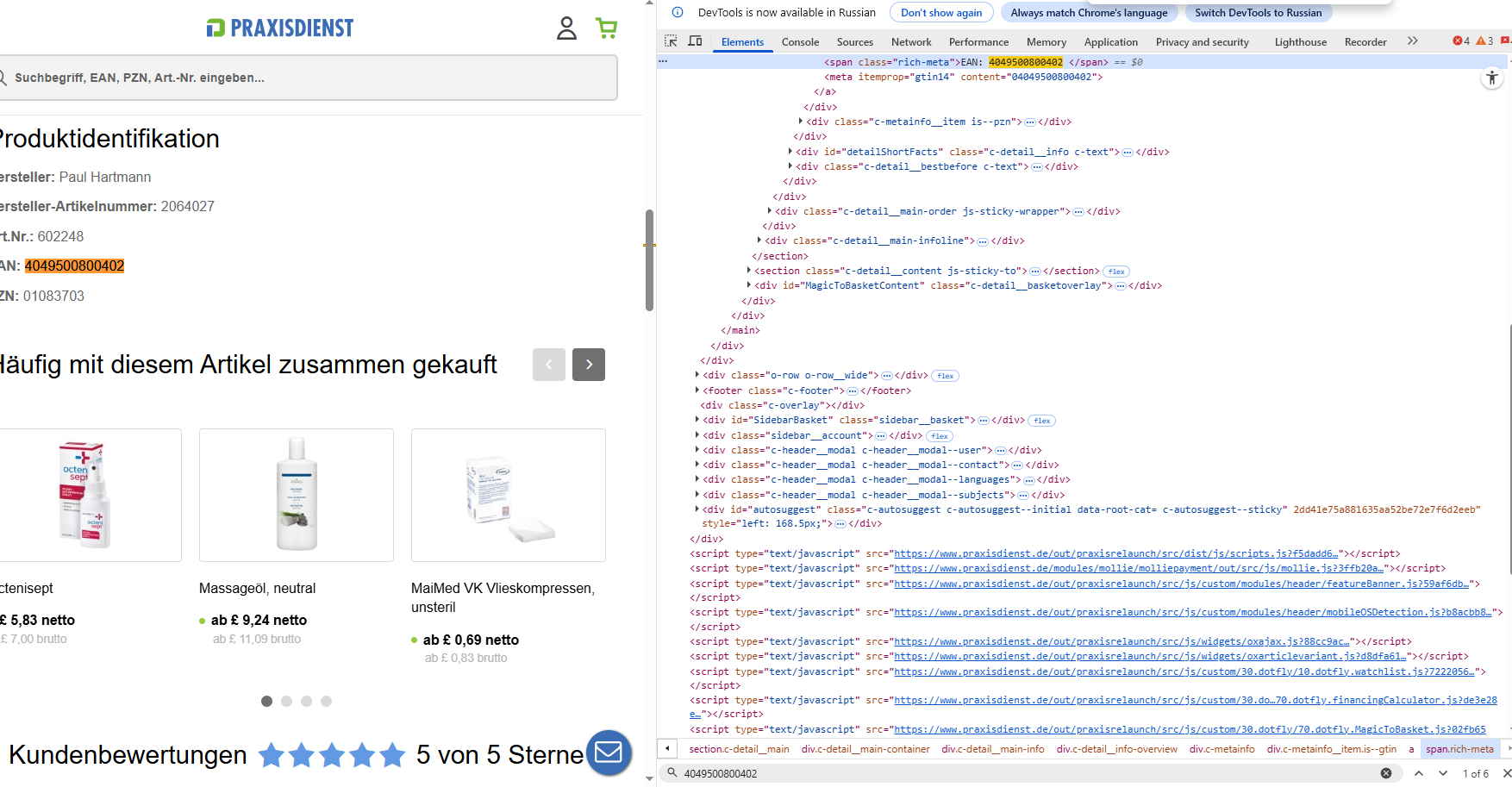The width and height of the screenshot is (1512, 787).
Task: Click the errors count indicator
Action: pyautogui.click(x=1461, y=41)
